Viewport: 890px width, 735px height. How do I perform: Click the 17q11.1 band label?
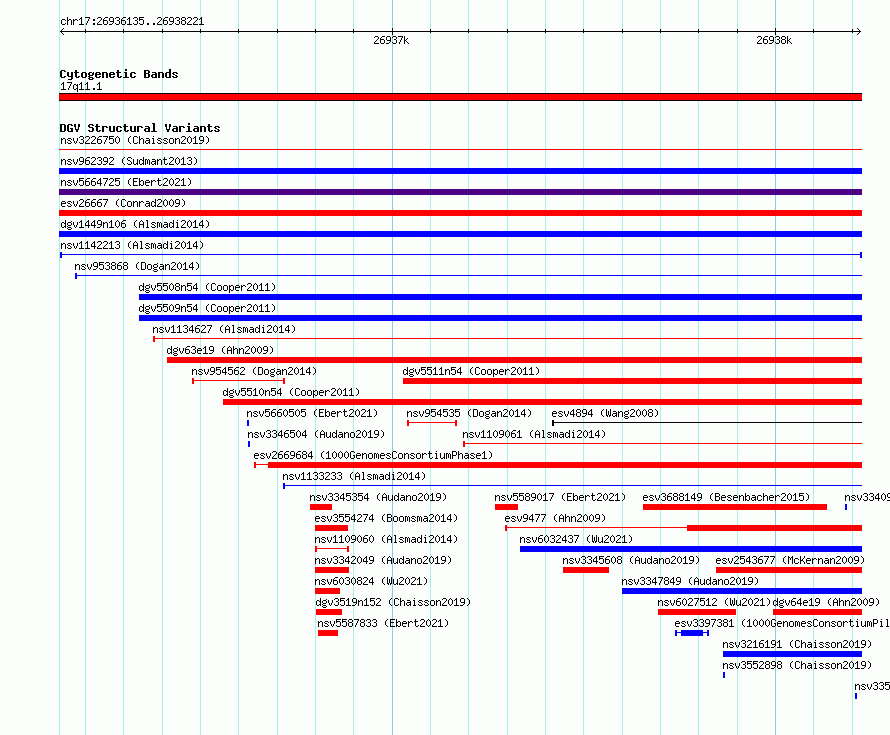[81, 86]
